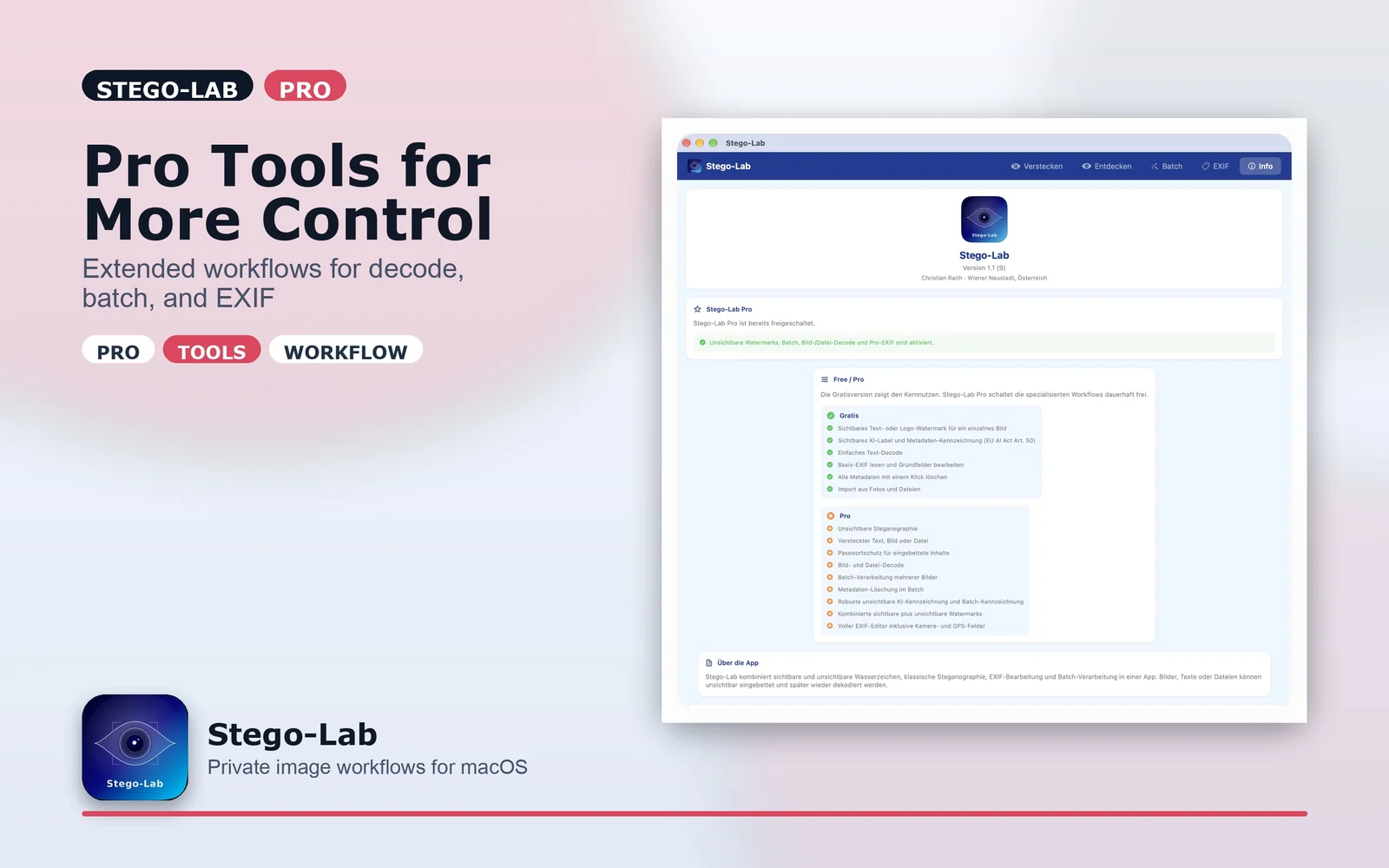Screen dimensions: 1389x868
Task: Click 'Stego-Lab Pro ist bereits freigeschaltet.' text
Action: (754, 323)
